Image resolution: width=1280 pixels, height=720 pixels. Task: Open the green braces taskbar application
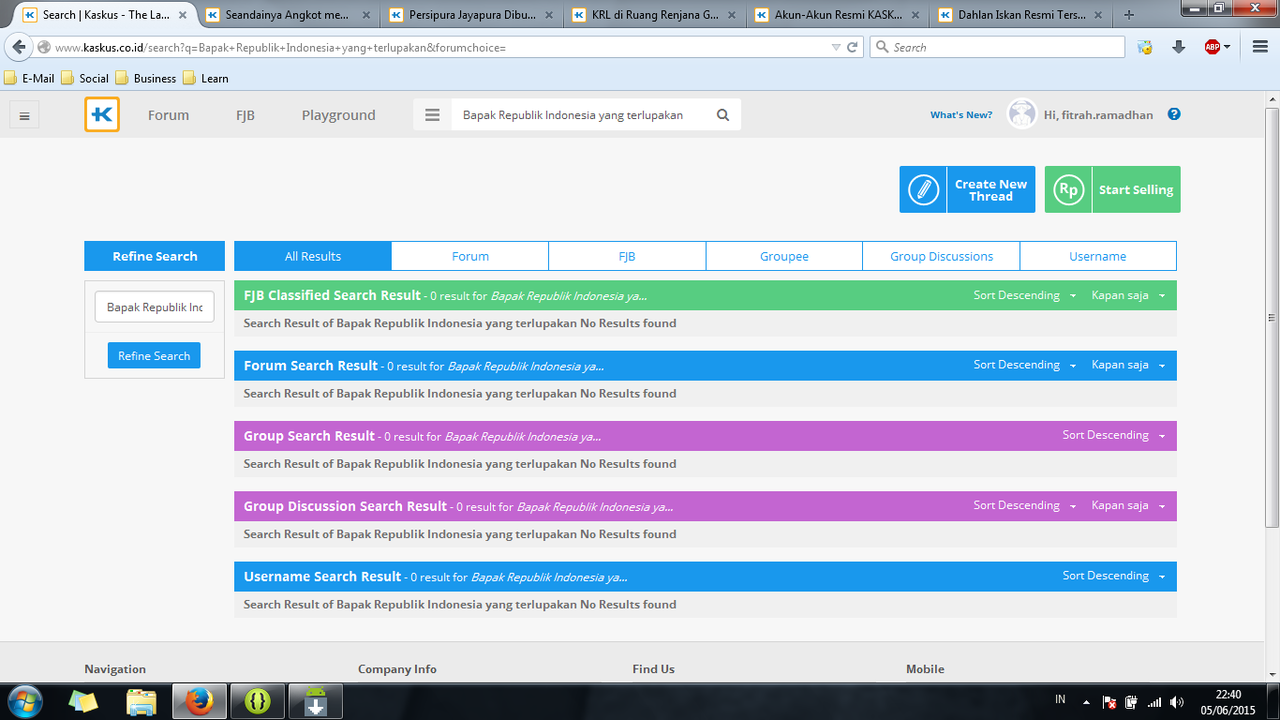pyautogui.click(x=258, y=702)
